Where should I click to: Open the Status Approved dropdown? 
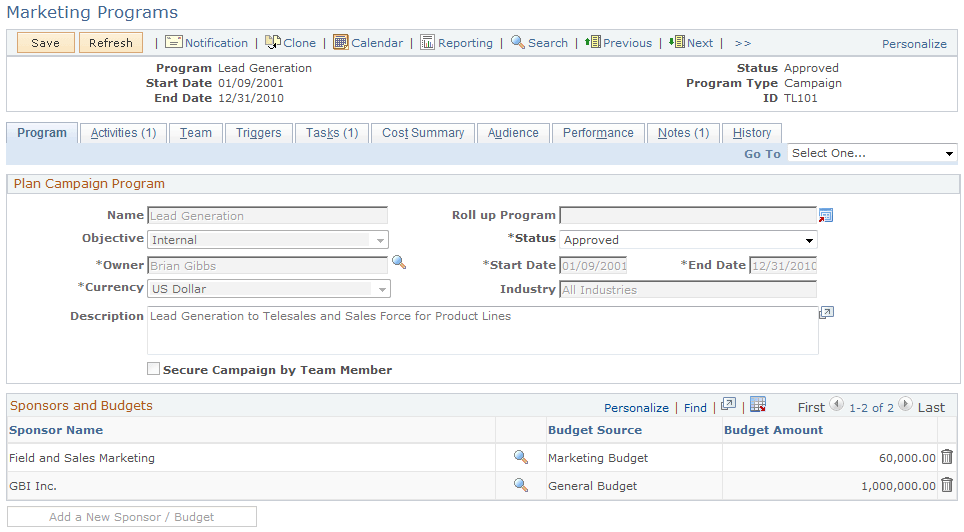point(688,240)
